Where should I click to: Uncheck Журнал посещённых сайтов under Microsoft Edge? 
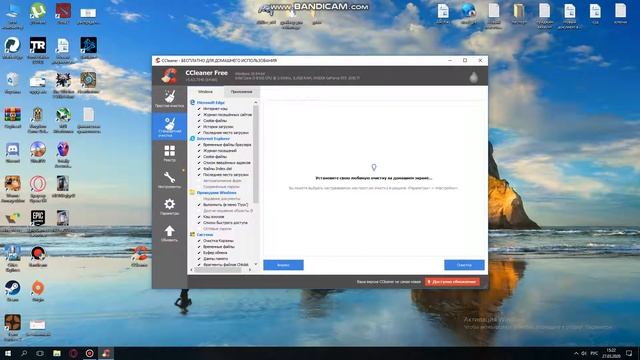[199, 115]
